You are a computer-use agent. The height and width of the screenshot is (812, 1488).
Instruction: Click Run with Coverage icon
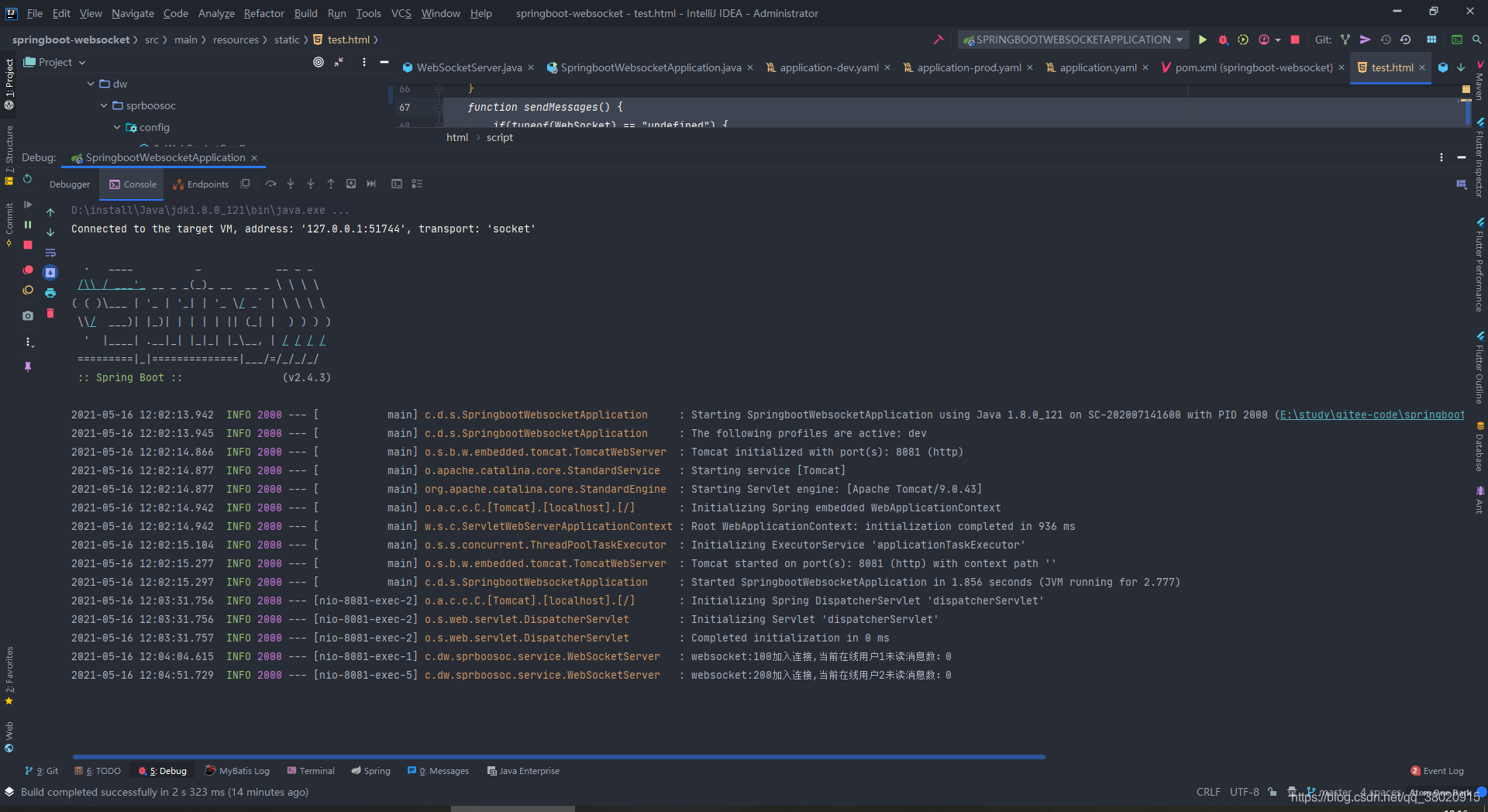click(1243, 40)
